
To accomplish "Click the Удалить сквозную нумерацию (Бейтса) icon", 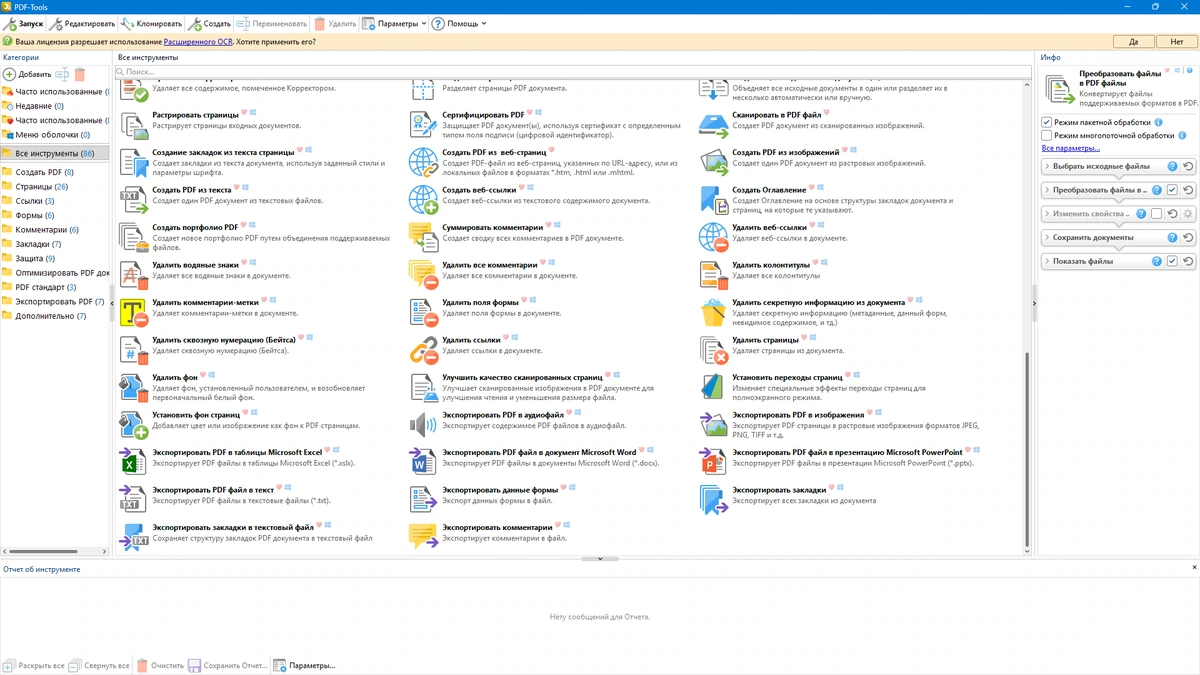I will 134,349.
